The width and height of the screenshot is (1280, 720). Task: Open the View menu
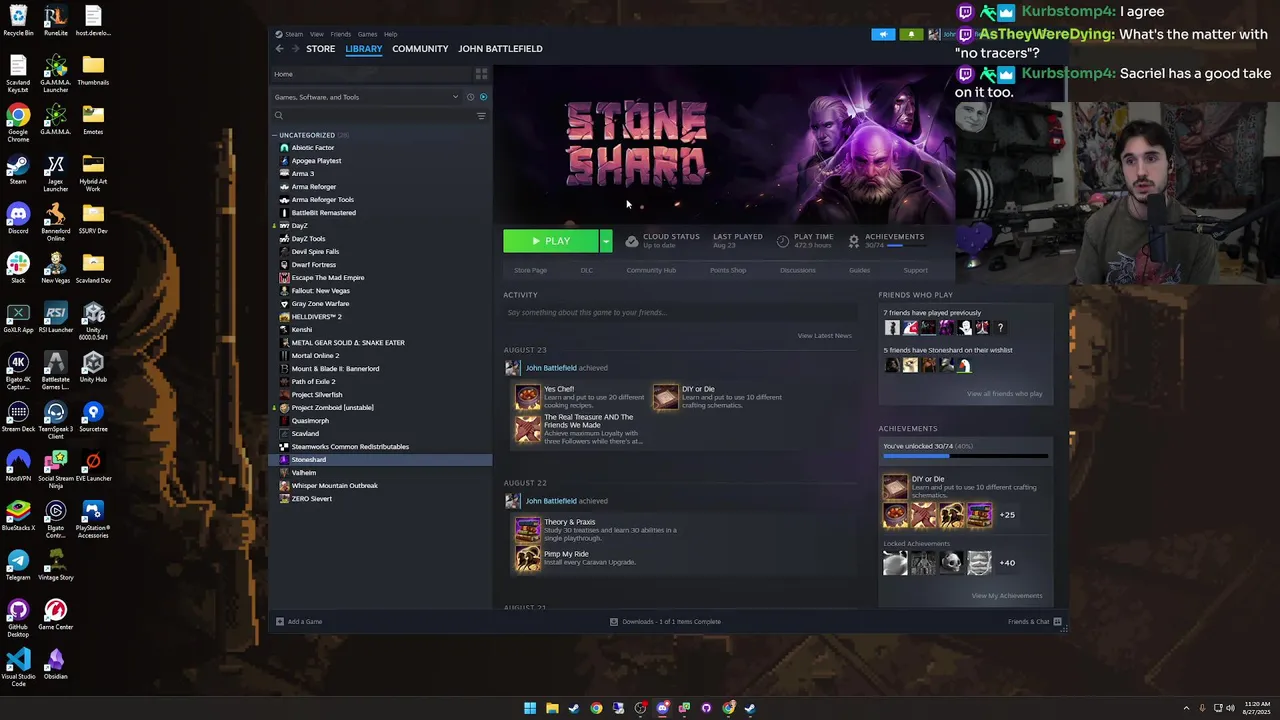pyautogui.click(x=316, y=34)
